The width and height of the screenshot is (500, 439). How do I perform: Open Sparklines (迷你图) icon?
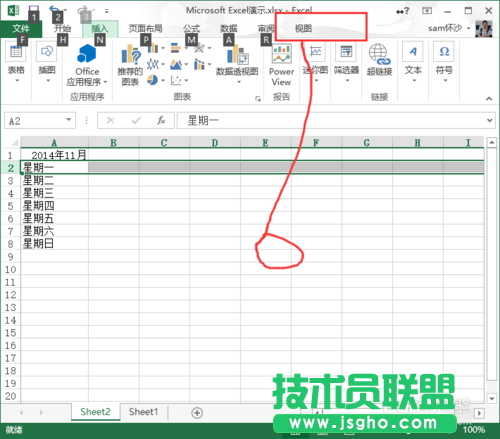(315, 52)
